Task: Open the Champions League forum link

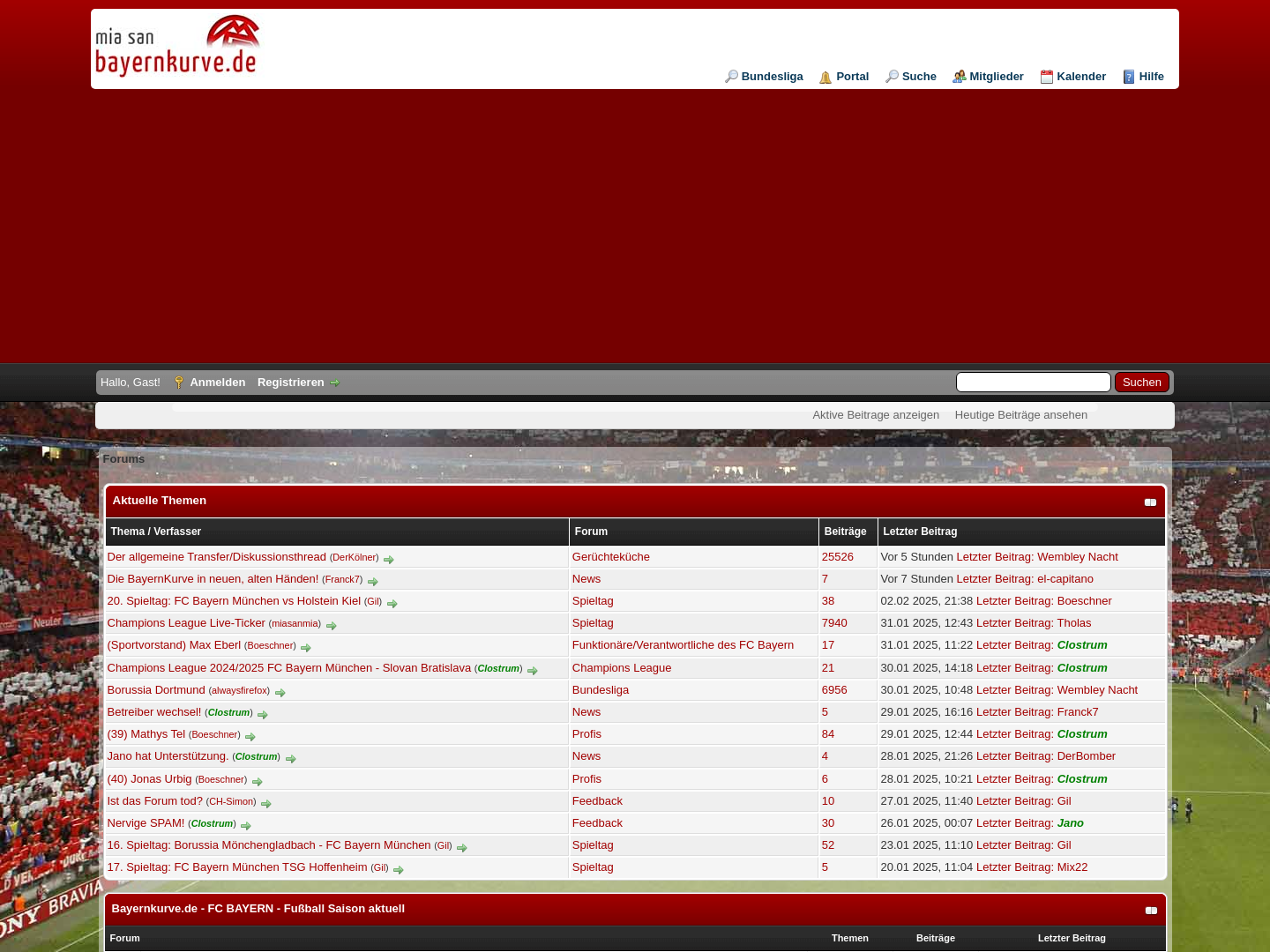Action: click(622, 668)
